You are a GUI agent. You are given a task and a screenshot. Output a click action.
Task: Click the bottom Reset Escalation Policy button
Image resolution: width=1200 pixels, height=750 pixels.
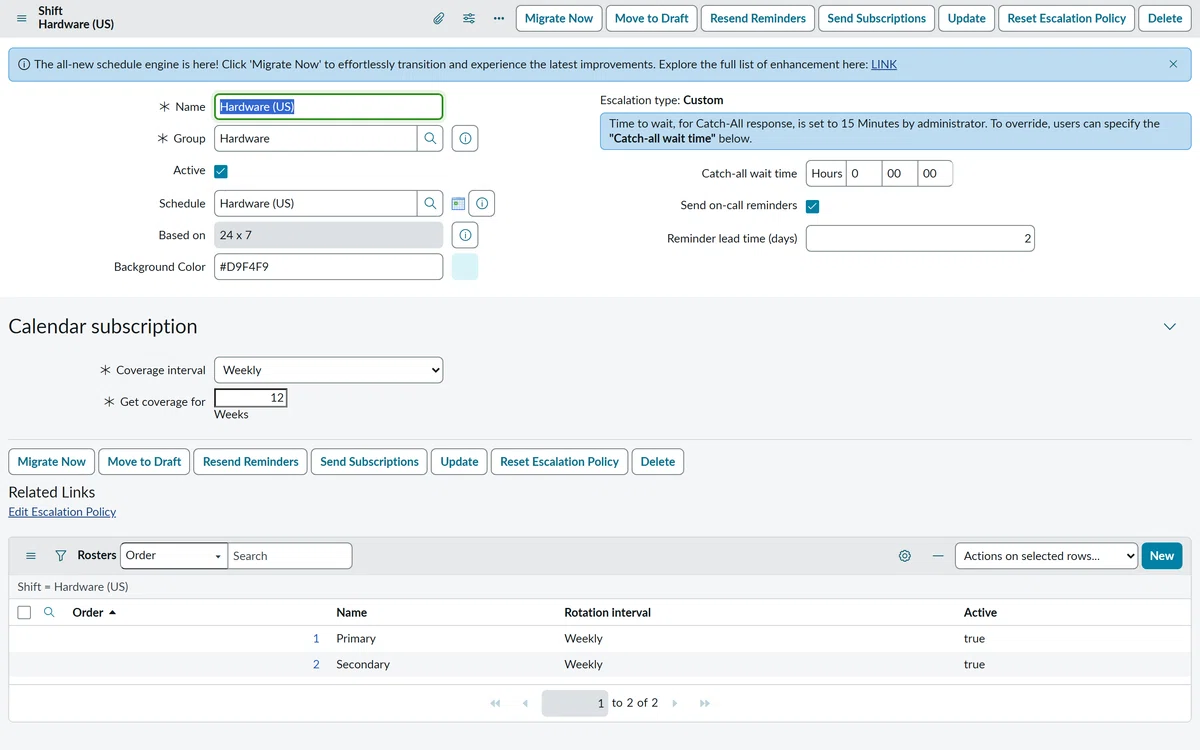point(560,462)
